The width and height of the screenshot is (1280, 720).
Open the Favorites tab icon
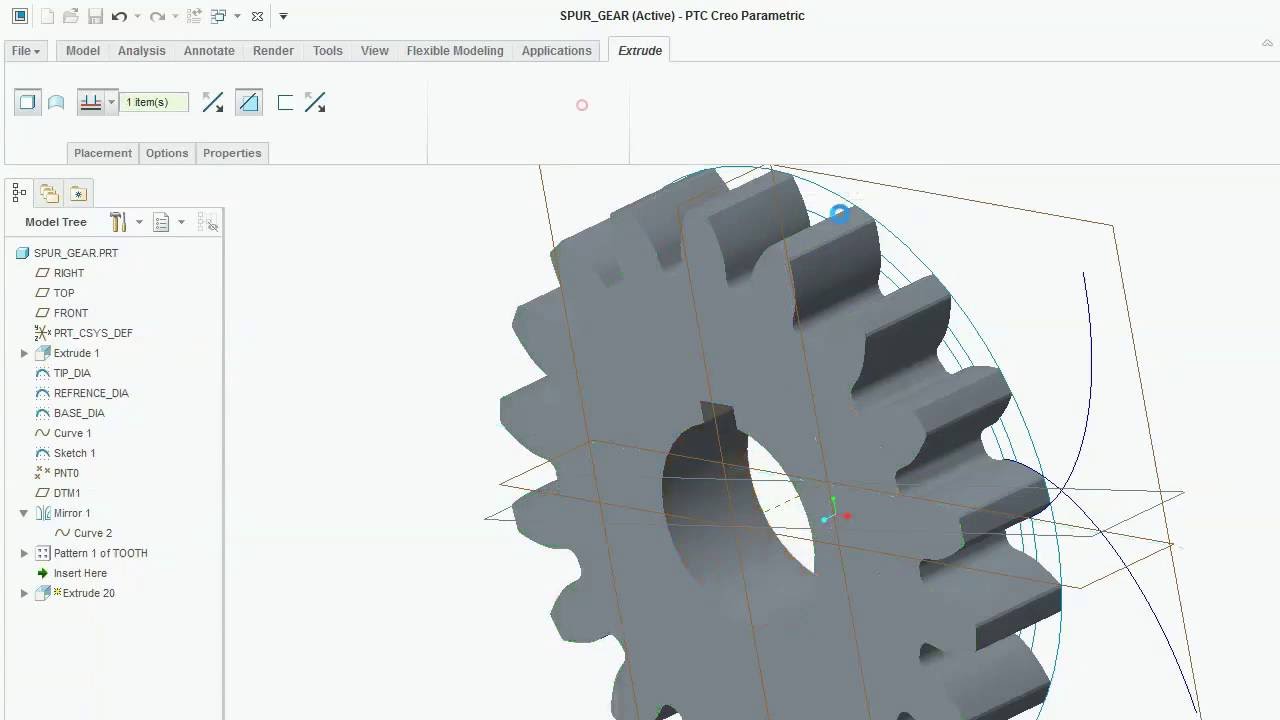[x=79, y=193]
